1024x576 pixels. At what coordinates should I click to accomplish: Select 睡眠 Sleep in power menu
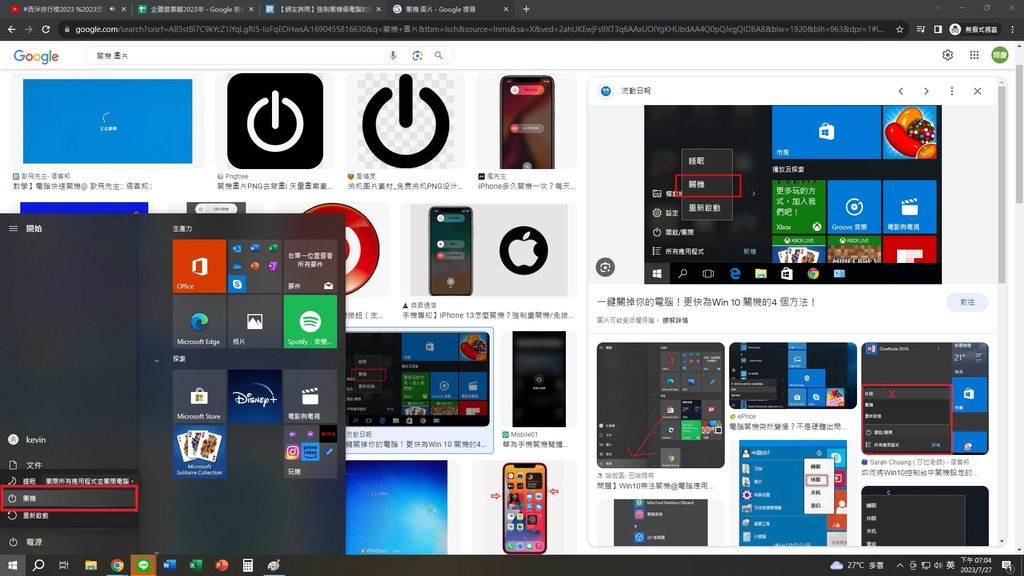[x=23, y=481]
